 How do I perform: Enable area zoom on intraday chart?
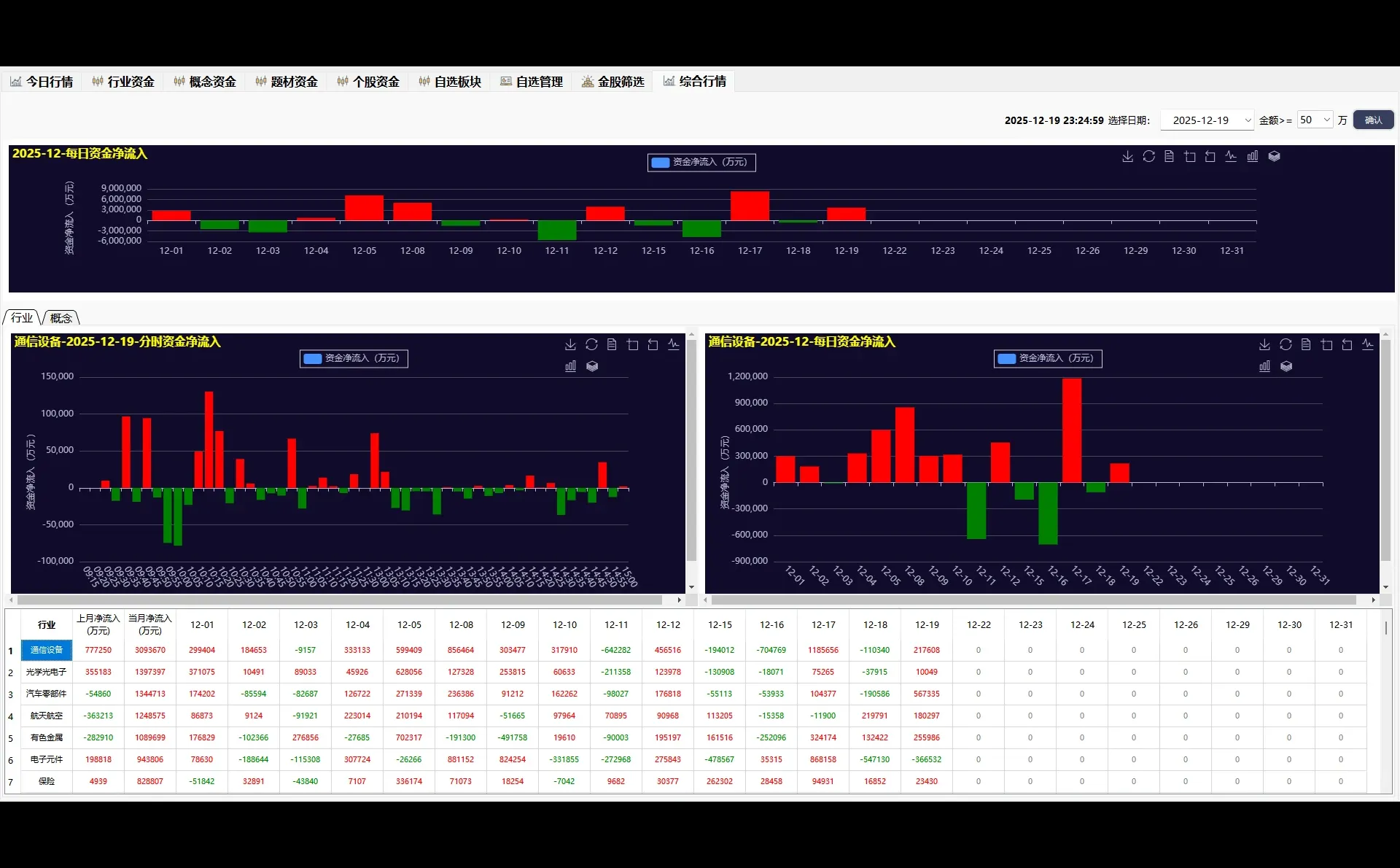(632, 345)
